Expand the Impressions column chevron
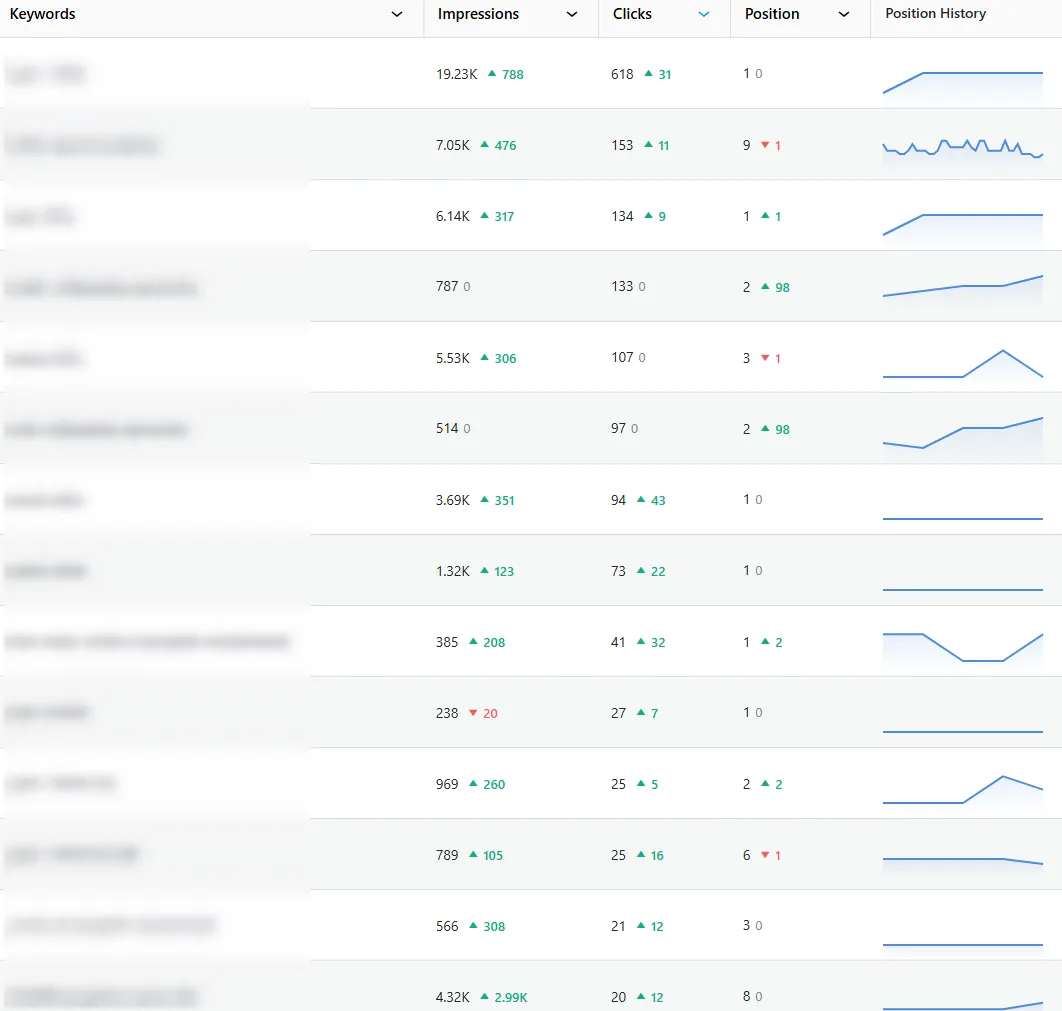Viewport: 1062px width, 1011px height. pyautogui.click(x=572, y=15)
